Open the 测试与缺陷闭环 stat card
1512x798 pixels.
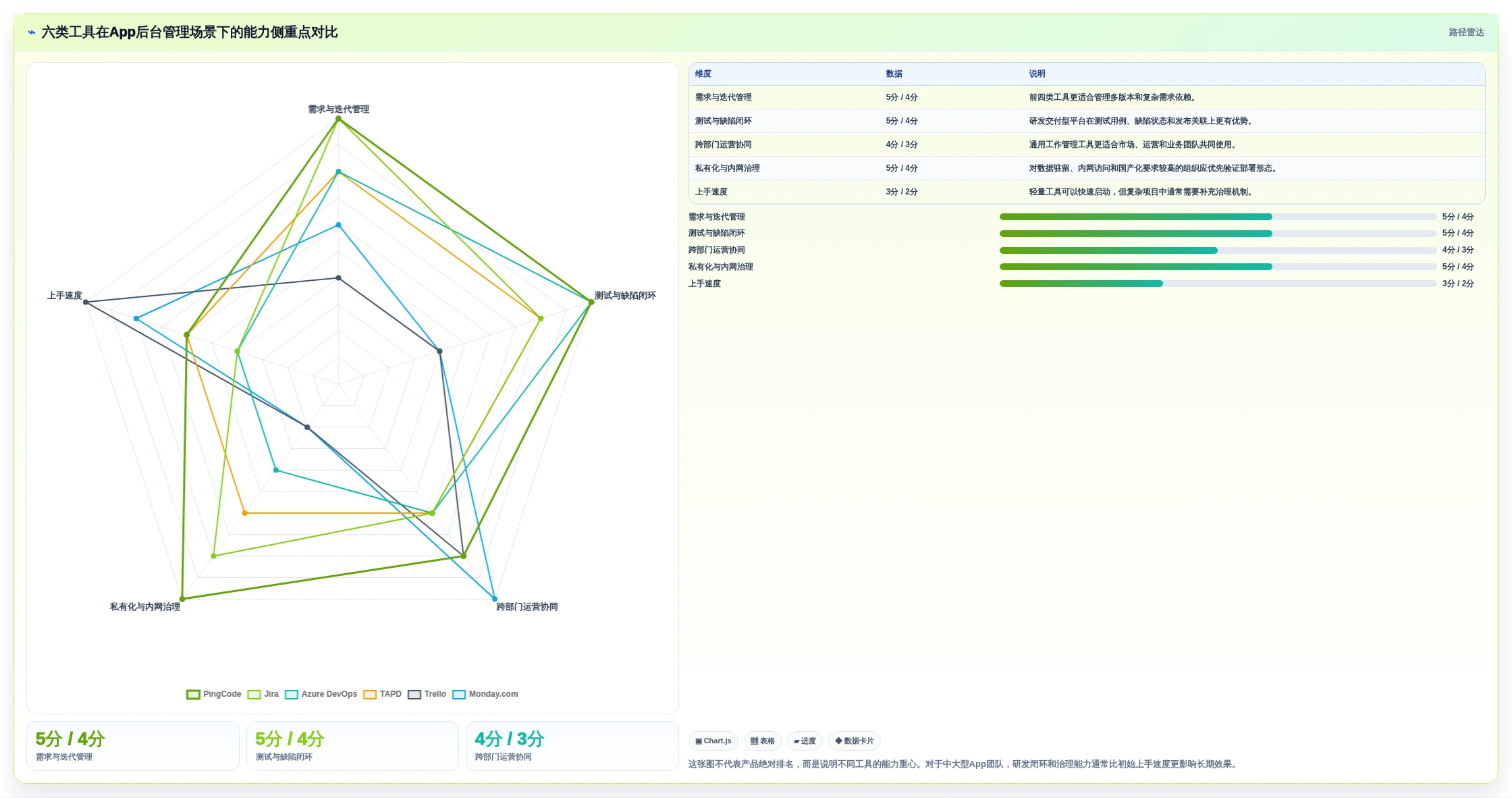[352, 746]
